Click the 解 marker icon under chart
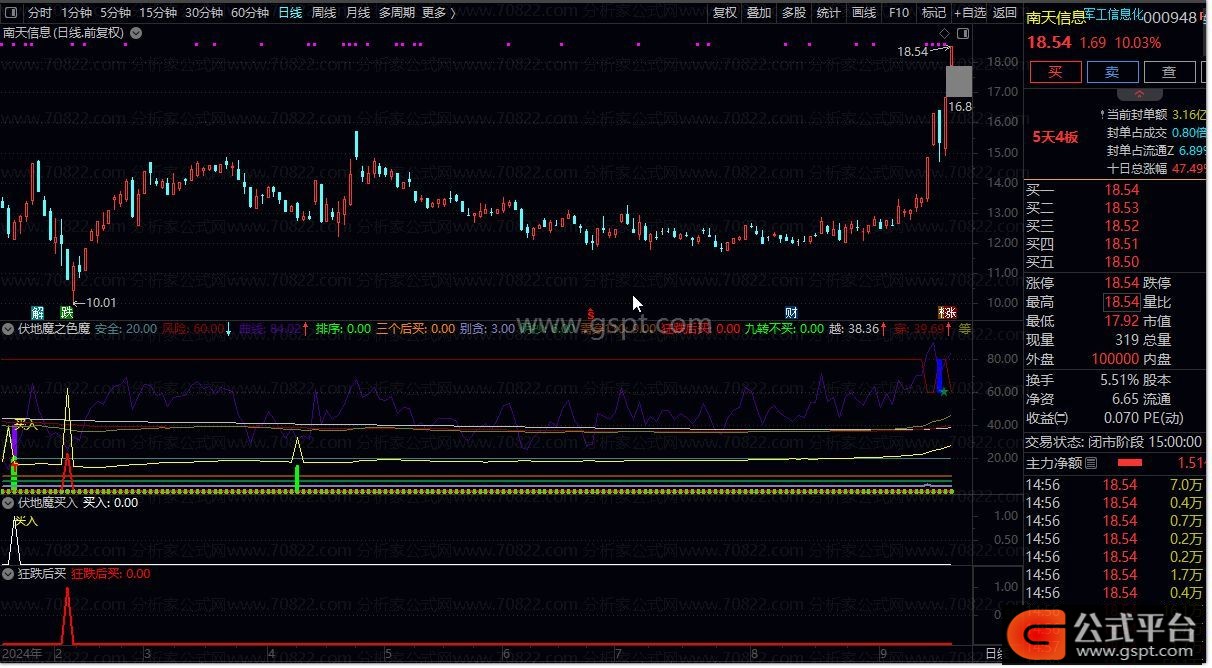 click(x=38, y=312)
